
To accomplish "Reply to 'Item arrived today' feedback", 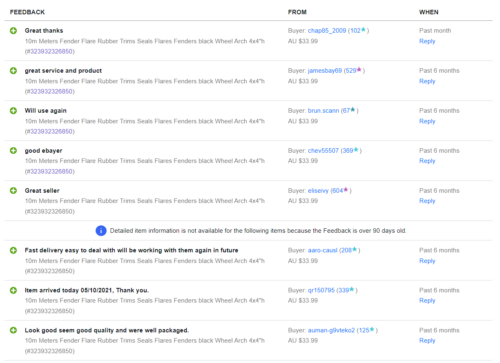I will click(427, 301).
